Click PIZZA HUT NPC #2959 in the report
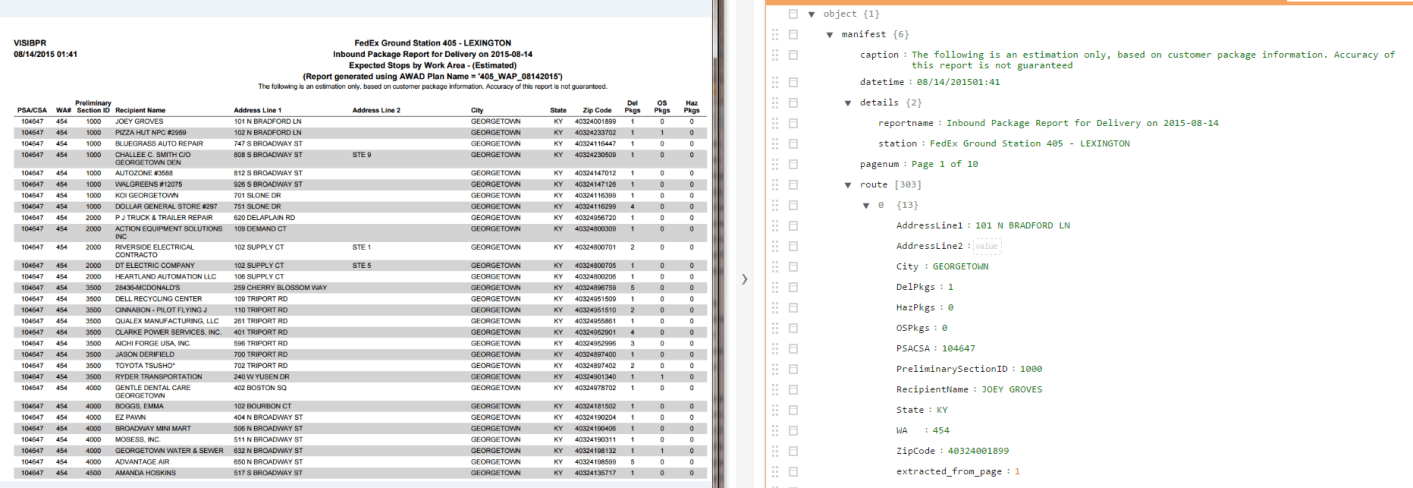This screenshot has width=1413, height=488. point(151,132)
